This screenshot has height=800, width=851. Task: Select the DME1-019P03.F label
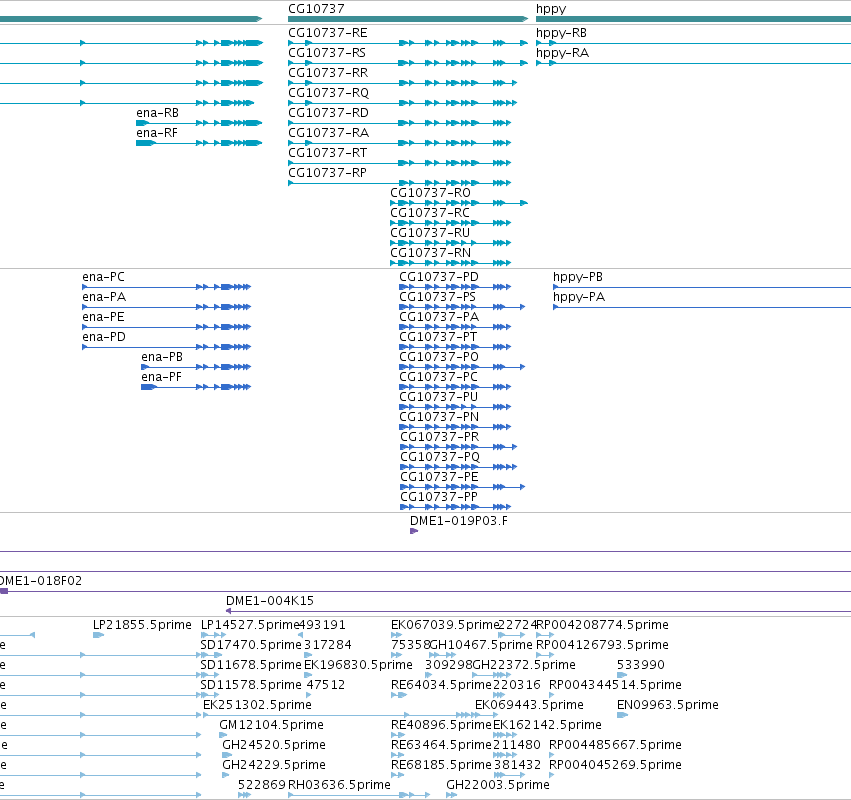pyautogui.click(x=459, y=521)
